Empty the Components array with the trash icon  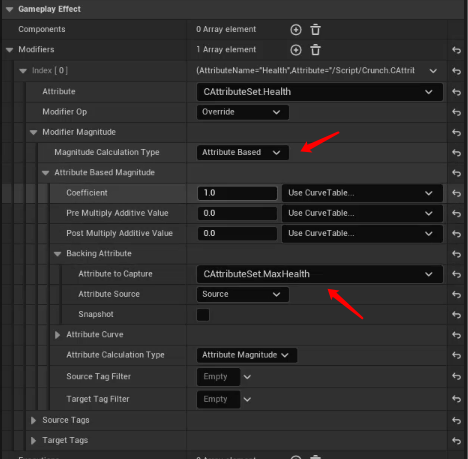tap(315, 30)
